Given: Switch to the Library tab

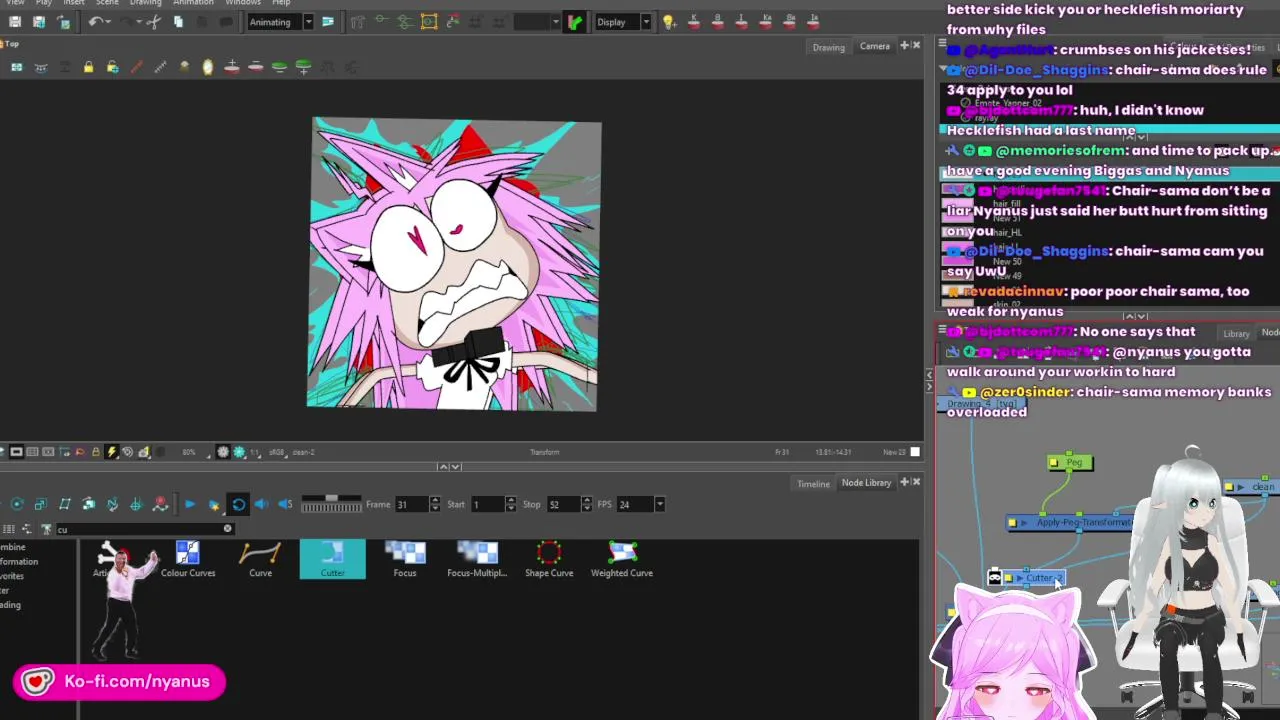Looking at the screenshot, I should 1236,334.
